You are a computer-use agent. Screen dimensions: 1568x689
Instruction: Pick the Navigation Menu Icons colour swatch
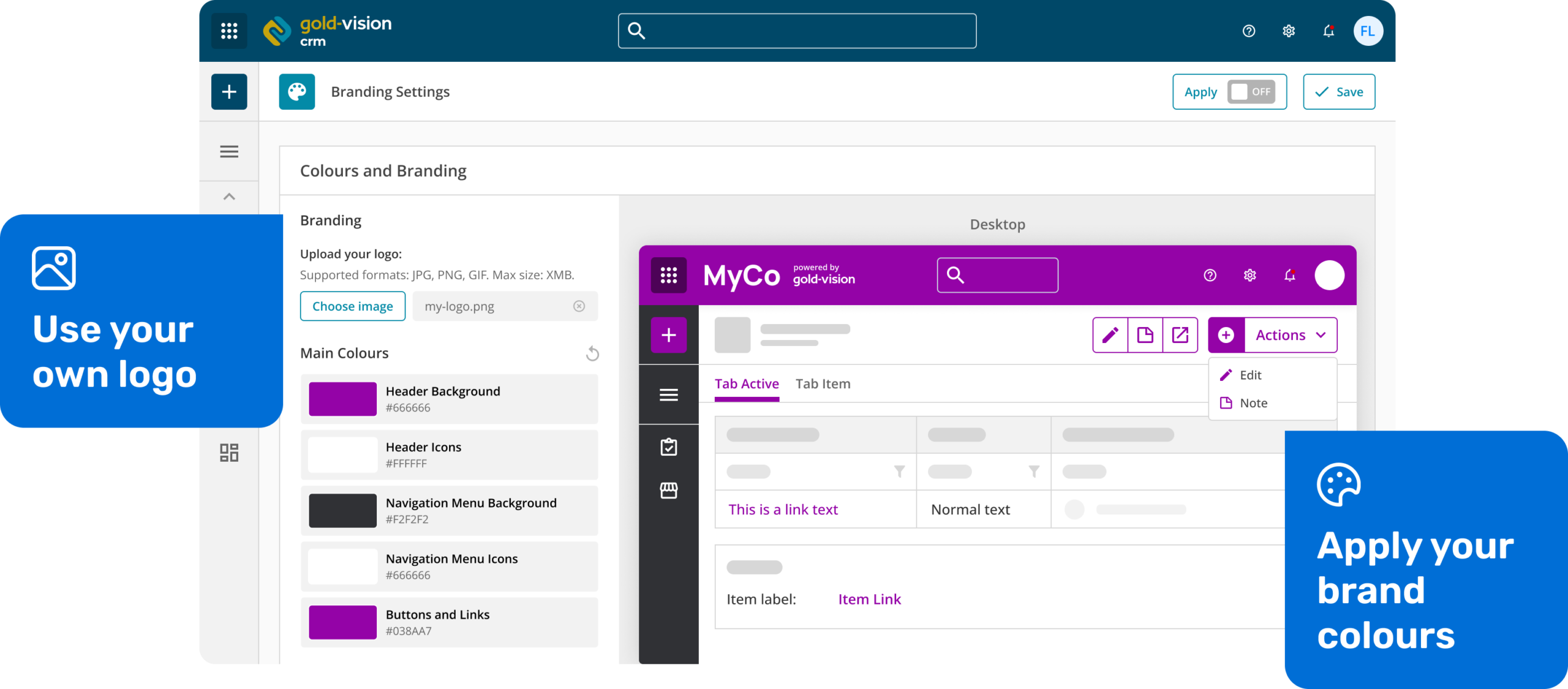(343, 567)
